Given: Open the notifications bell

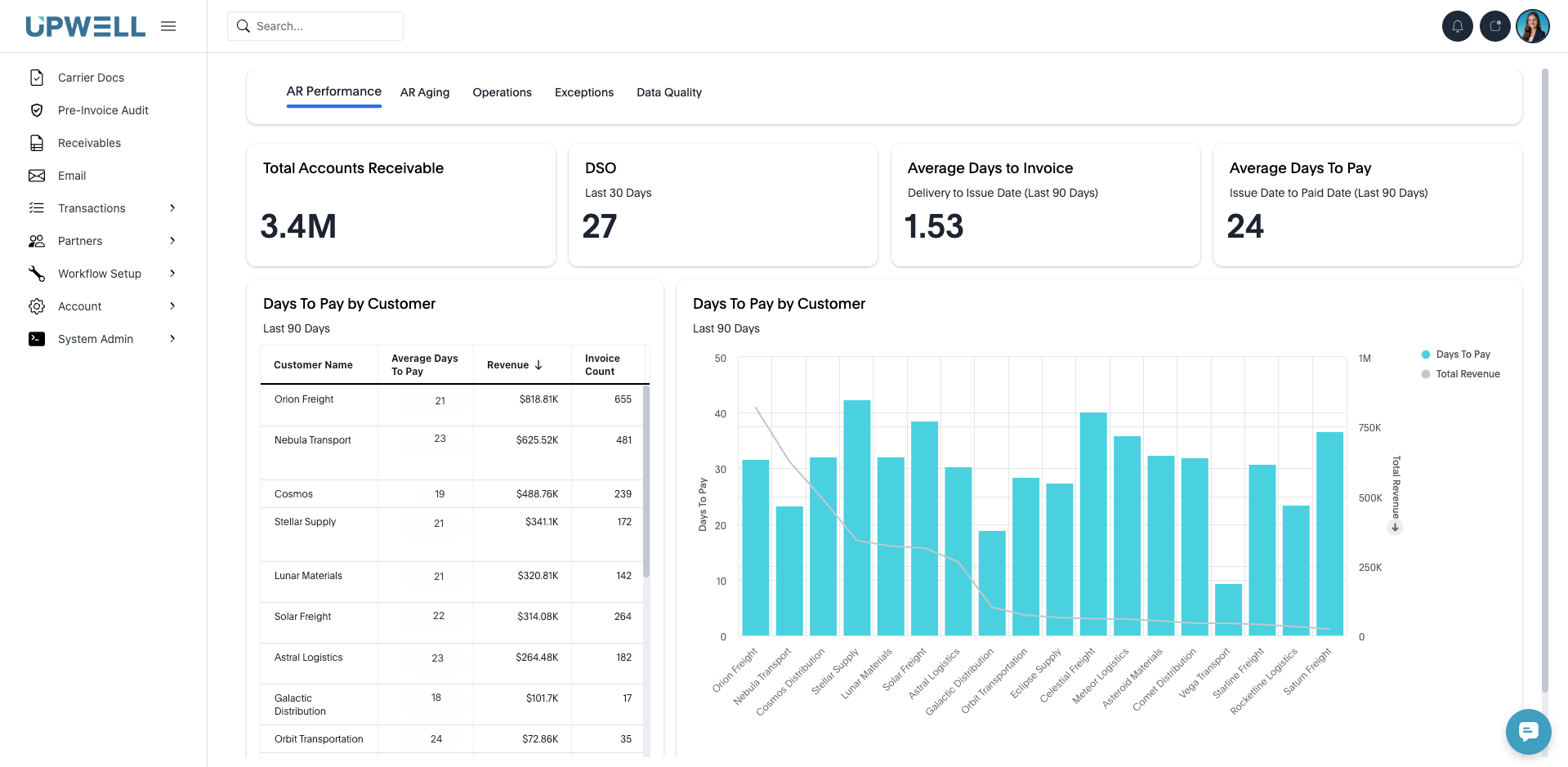Looking at the screenshot, I should tap(1457, 26).
